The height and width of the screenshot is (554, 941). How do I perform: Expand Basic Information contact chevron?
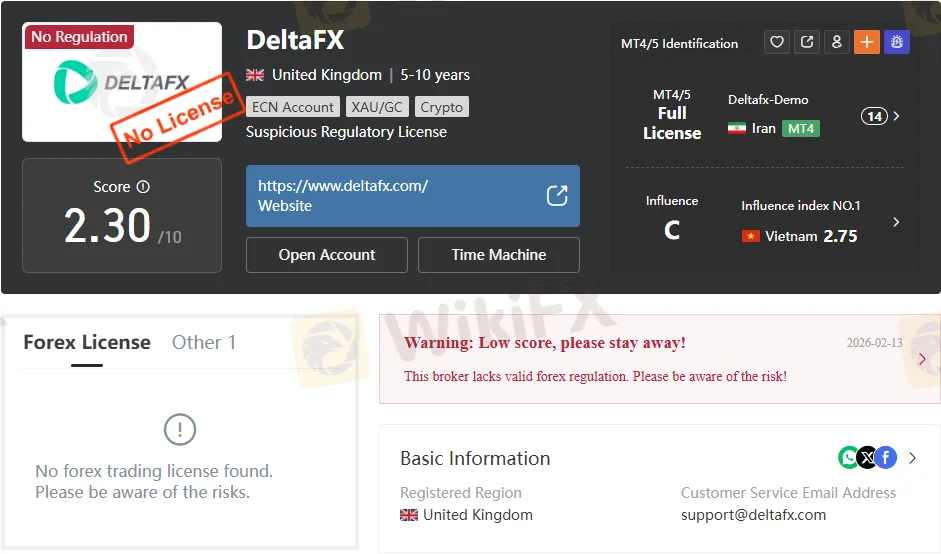(913, 458)
